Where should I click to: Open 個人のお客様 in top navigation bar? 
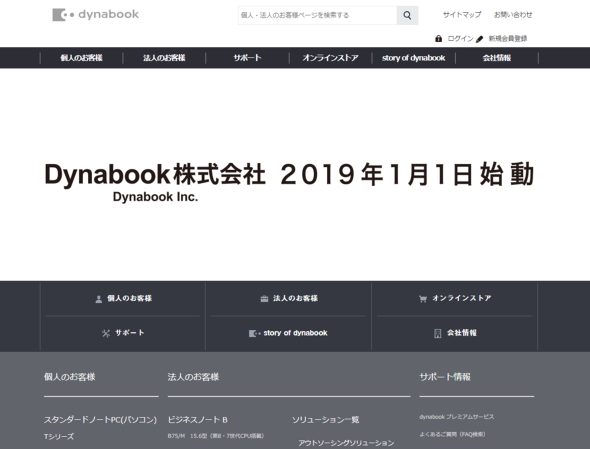click(81, 58)
